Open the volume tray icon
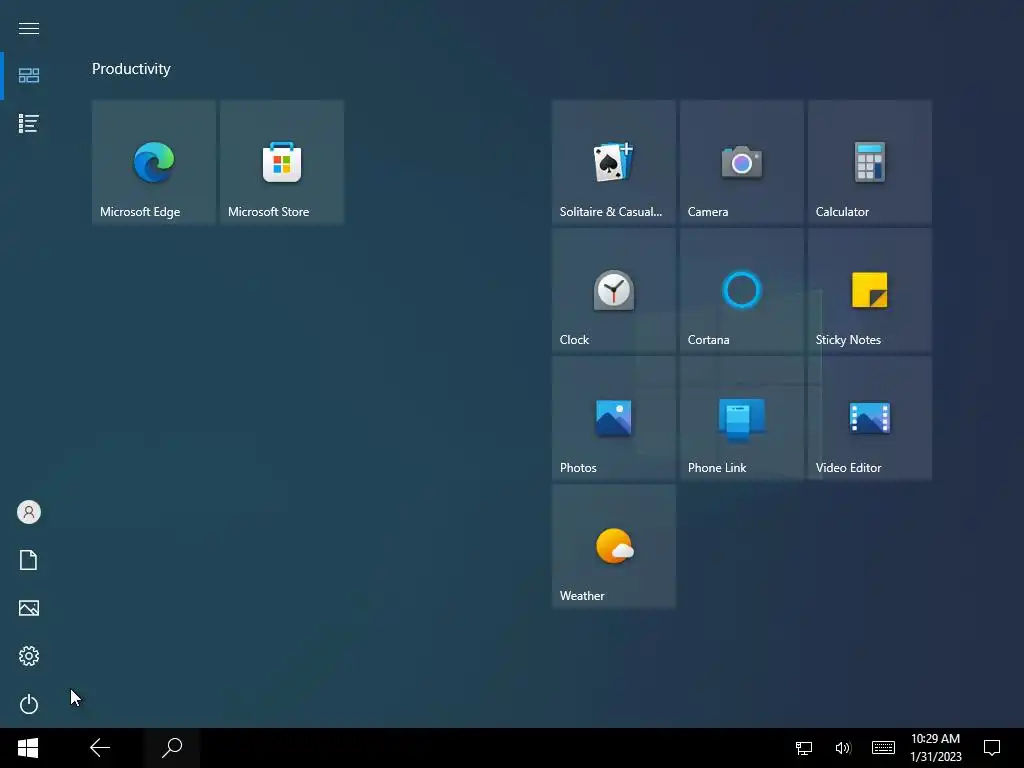The height and width of the screenshot is (768, 1024). pyautogui.click(x=843, y=748)
